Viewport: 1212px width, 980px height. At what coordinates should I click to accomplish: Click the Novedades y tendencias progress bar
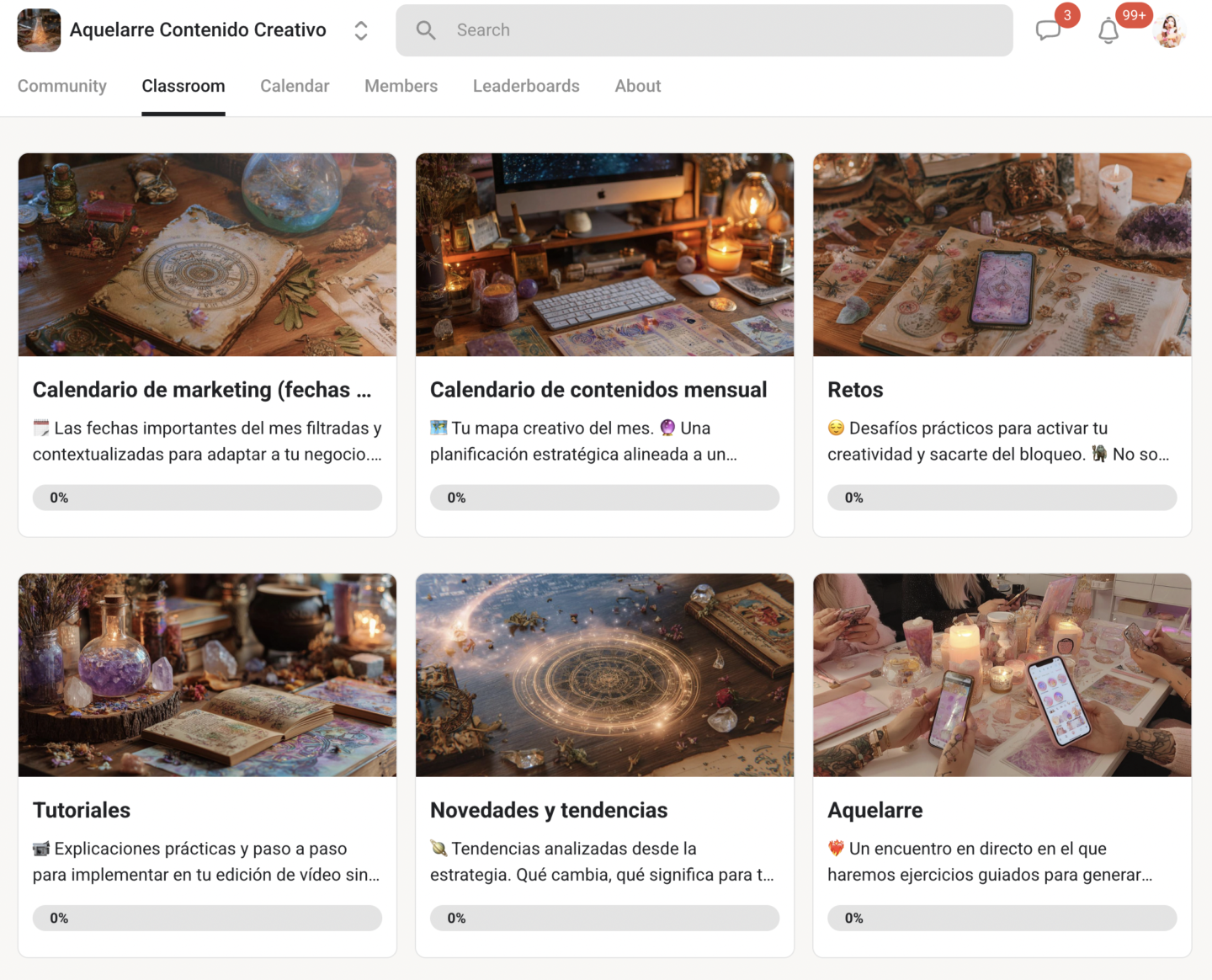[x=605, y=918]
